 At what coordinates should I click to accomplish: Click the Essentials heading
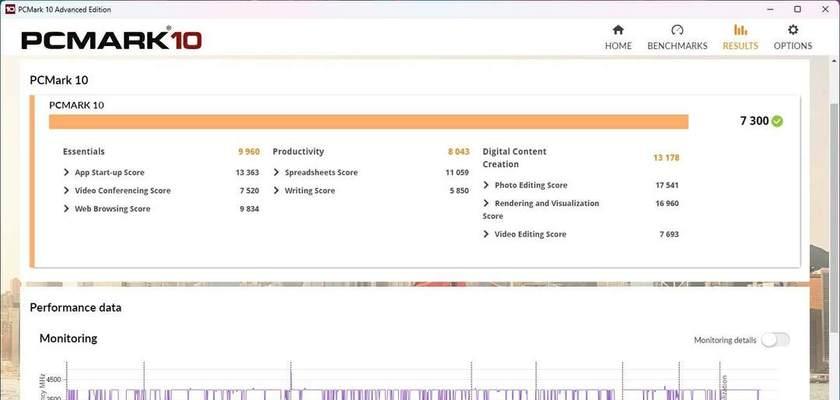[x=84, y=152]
